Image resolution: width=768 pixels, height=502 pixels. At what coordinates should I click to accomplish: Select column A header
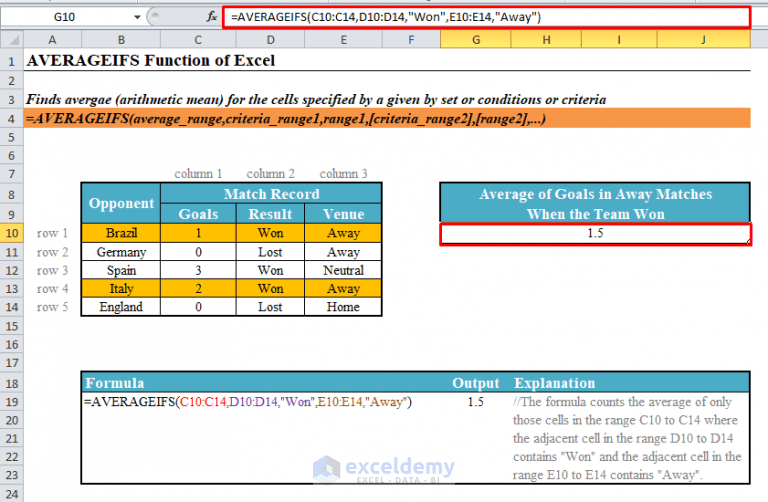(52, 40)
